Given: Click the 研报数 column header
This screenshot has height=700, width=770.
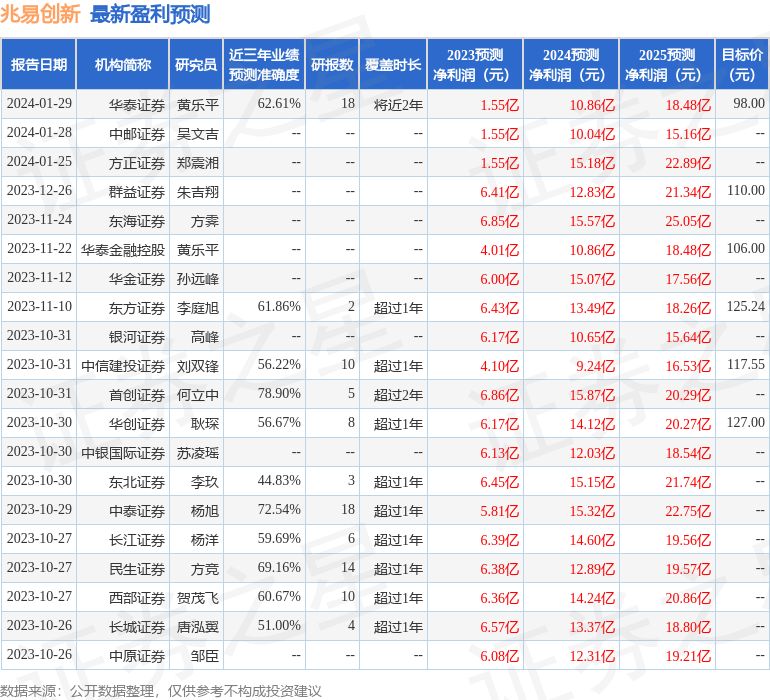Looking at the screenshot, I should (x=332, y=64).
